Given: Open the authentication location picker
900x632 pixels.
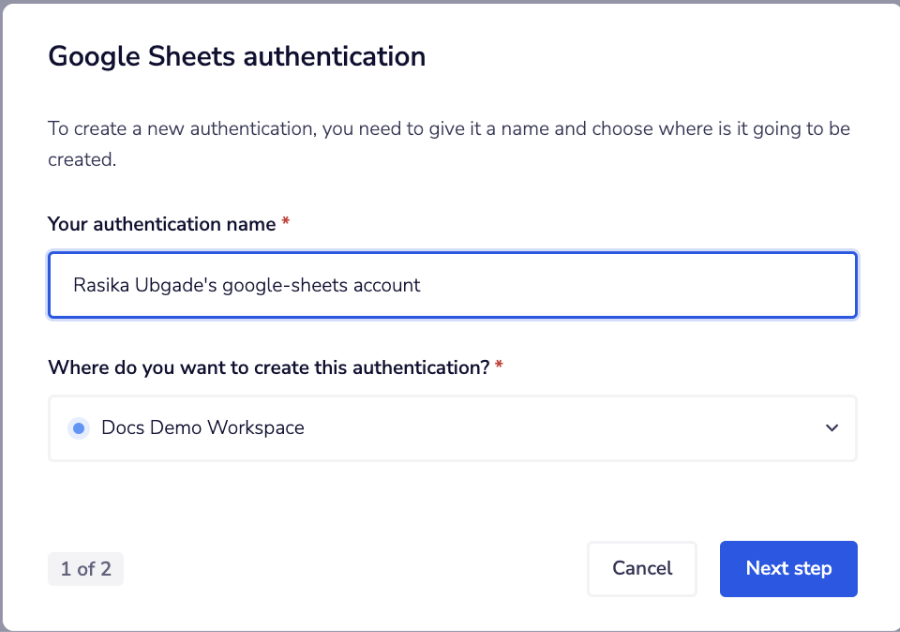Looking at the screenshot, I should point(452,427).
